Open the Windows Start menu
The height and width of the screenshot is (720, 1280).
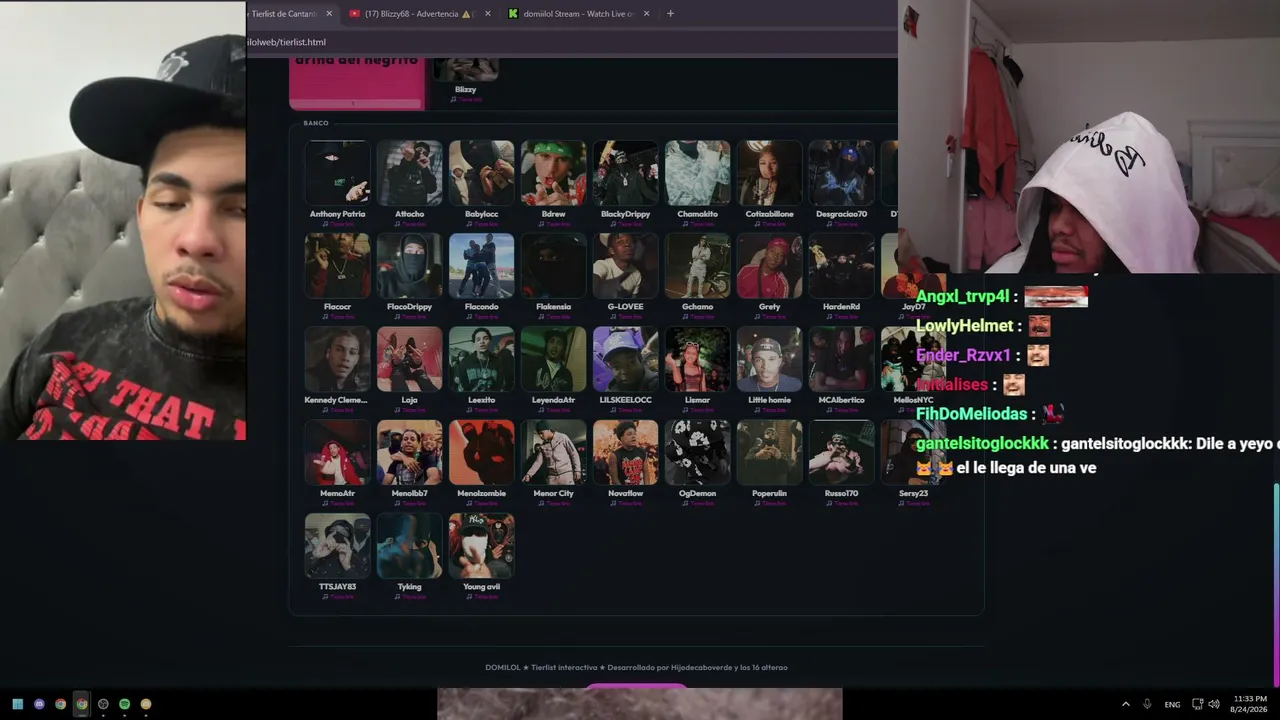coord(17,704)
